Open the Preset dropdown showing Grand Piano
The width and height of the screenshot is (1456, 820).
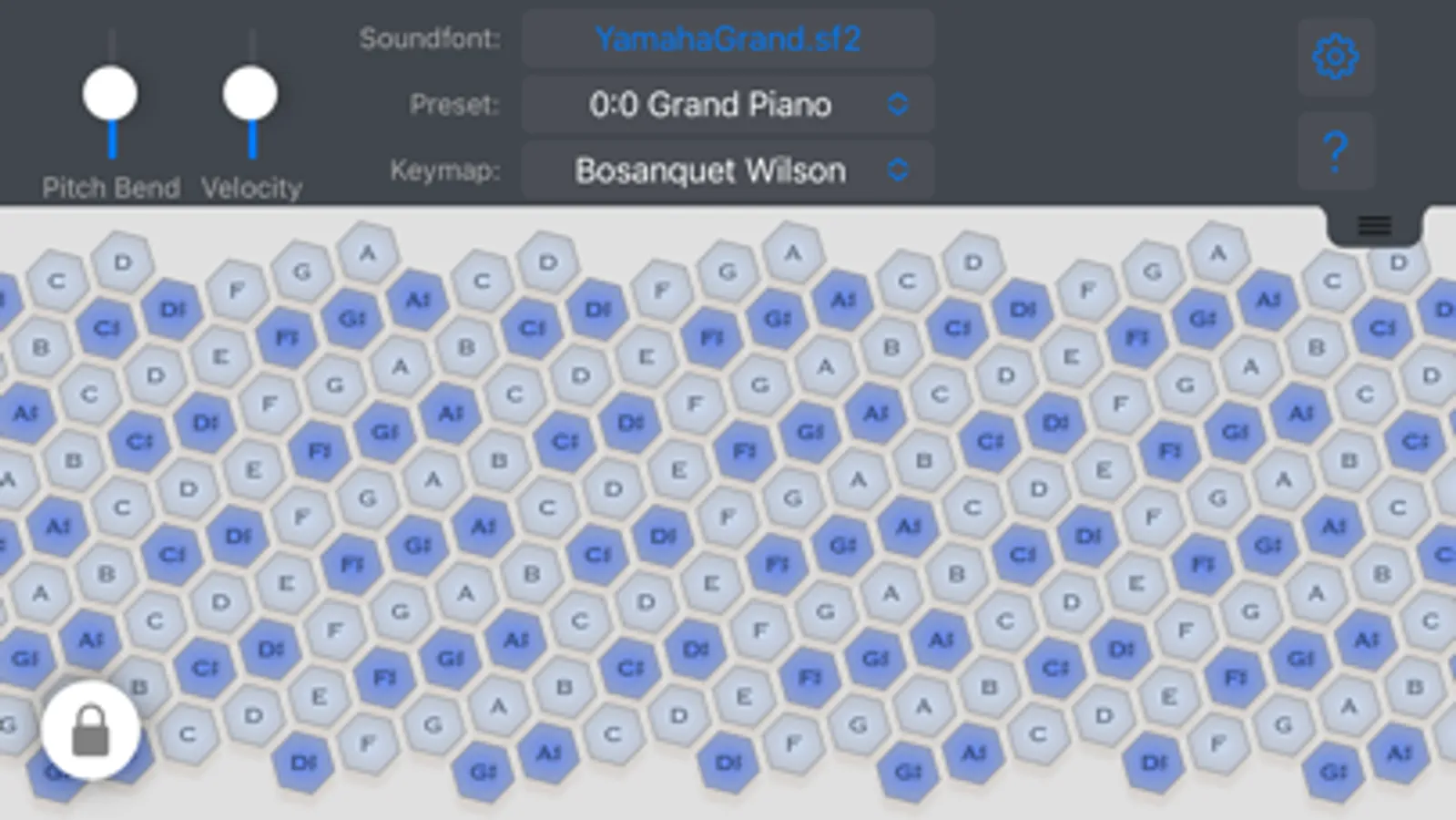[710, 105]
